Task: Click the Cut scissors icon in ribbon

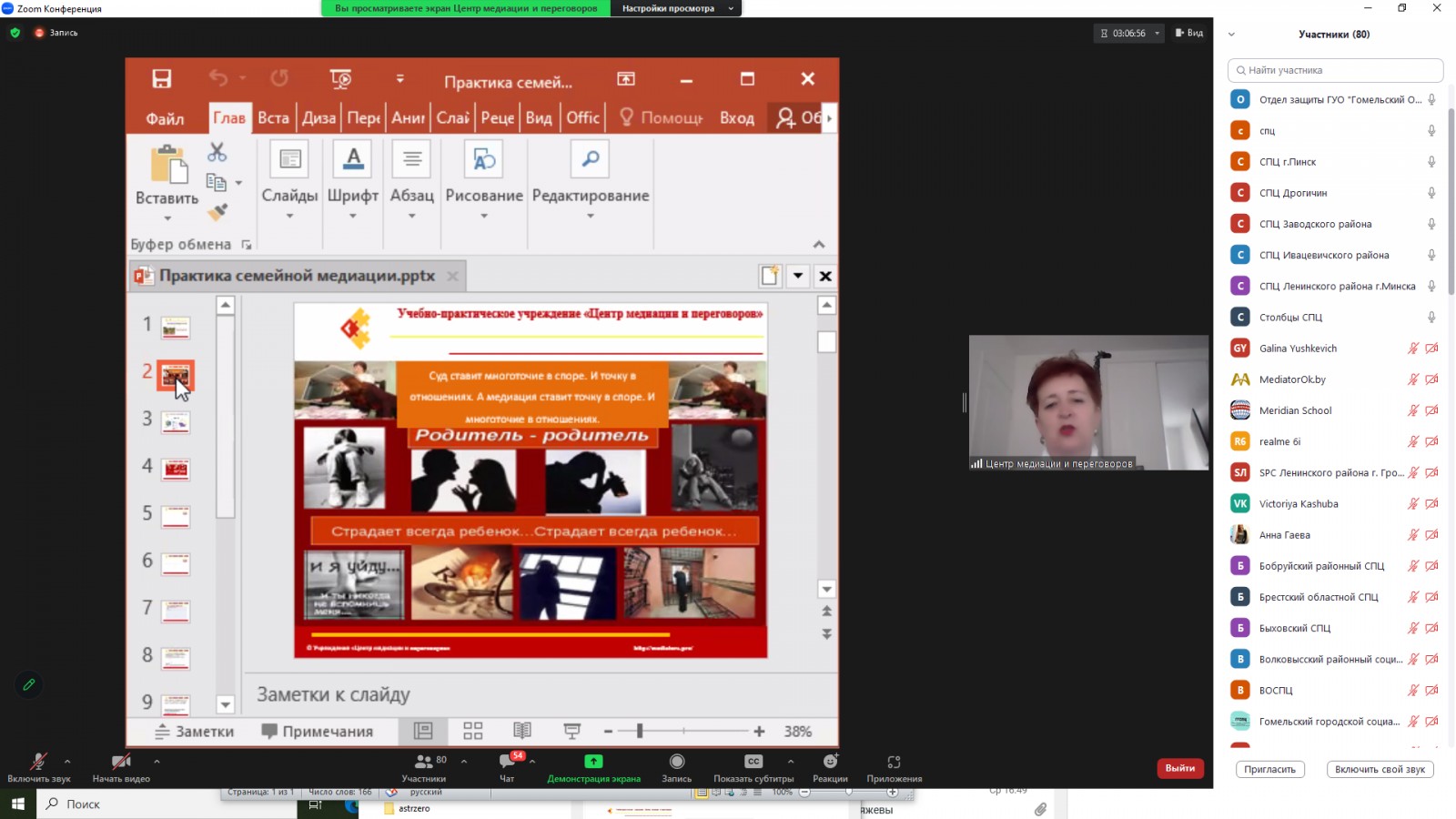Action: [x=217, y=152]
